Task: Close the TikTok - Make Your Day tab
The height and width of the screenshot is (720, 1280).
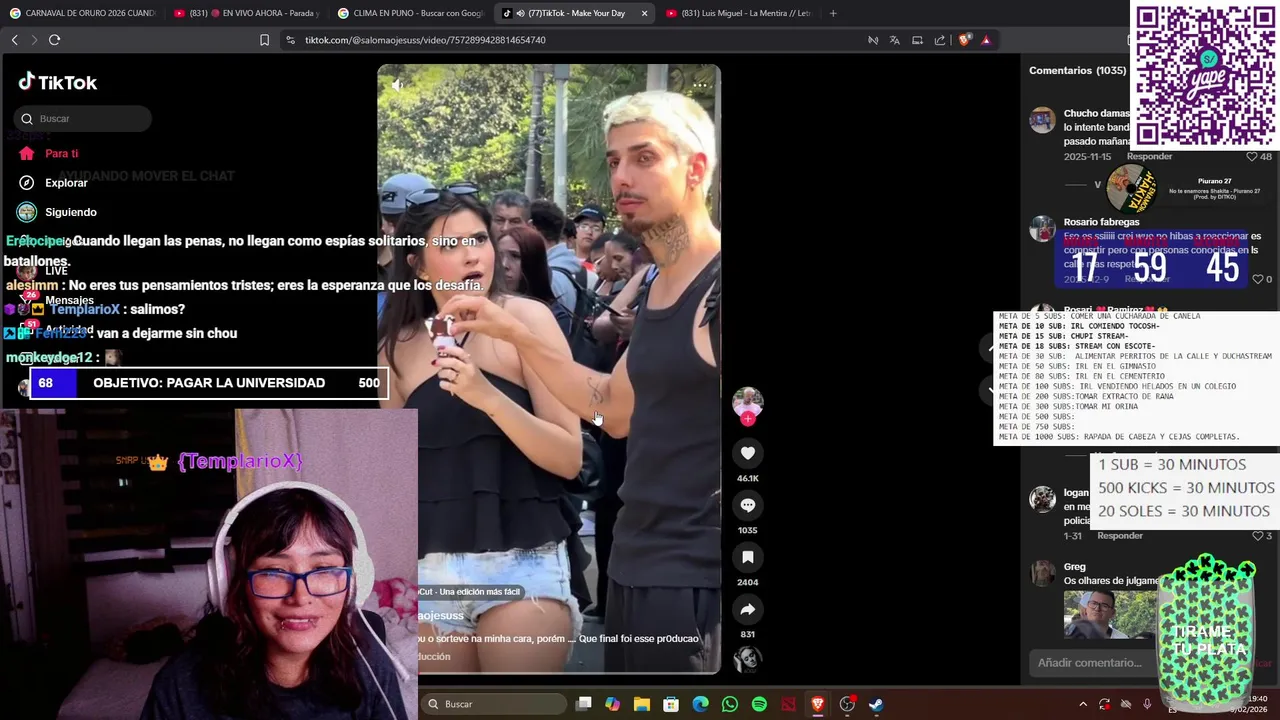Action: click(x=644, y=13)
